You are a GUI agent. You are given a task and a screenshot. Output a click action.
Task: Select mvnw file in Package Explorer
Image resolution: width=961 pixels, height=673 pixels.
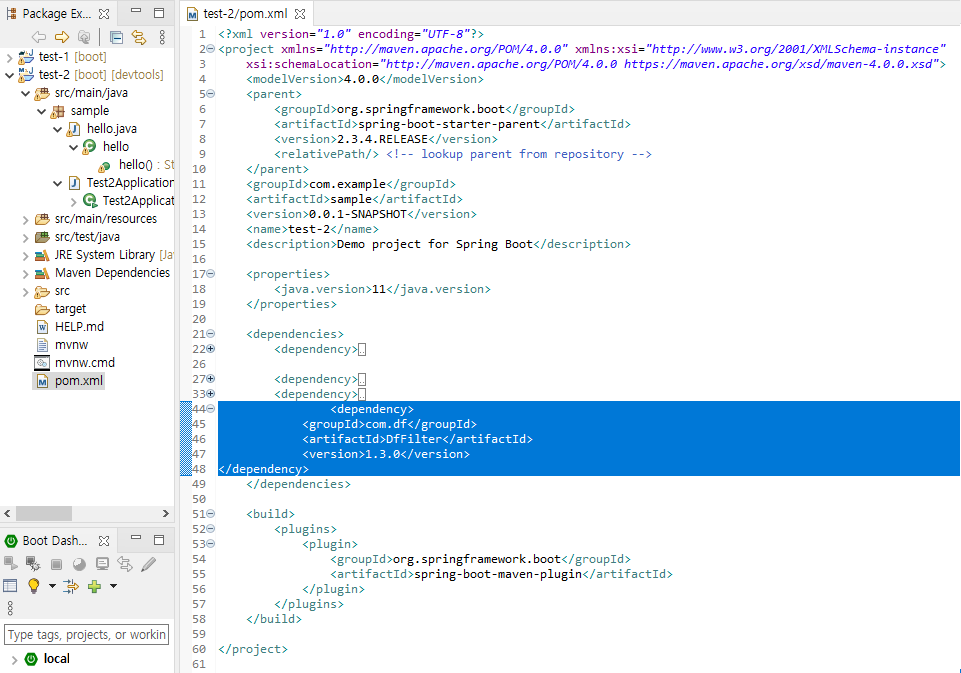click(71, 345)
